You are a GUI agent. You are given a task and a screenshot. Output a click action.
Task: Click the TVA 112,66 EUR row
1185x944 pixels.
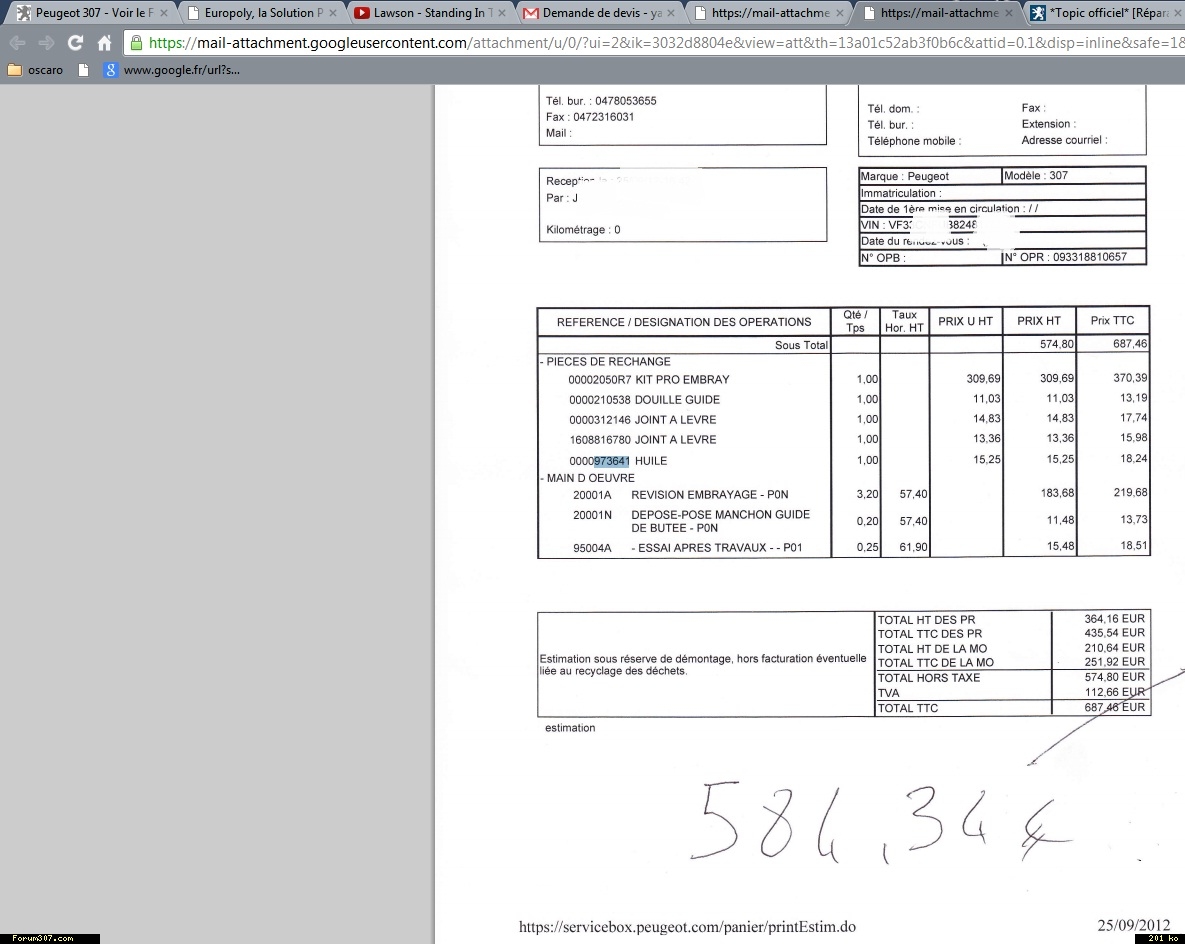(1011, 693)
